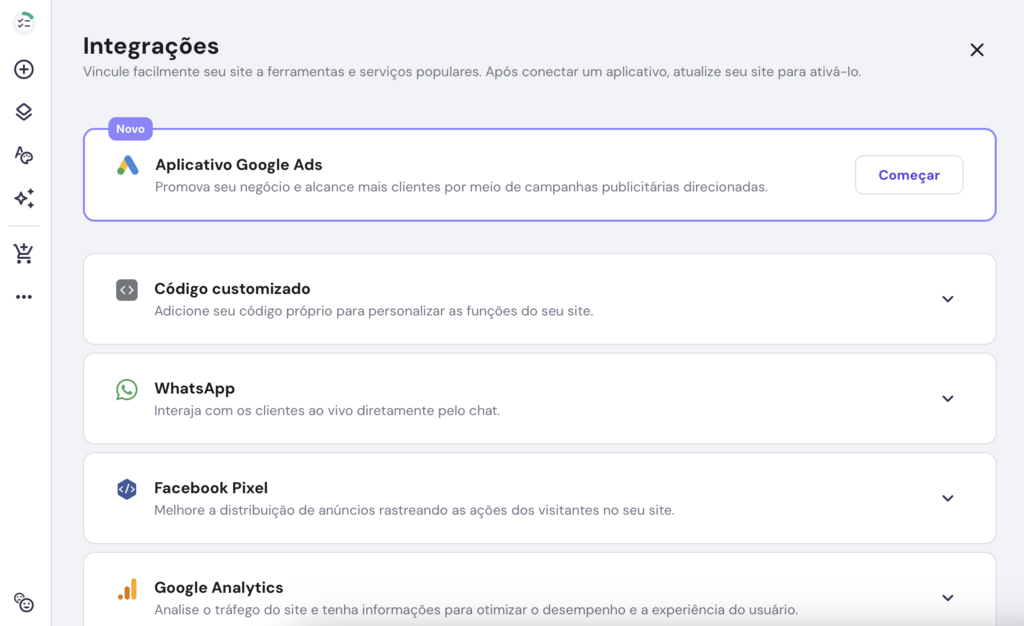1024x626 pixels.
Task: Open the feedback smiley icon at bottom
Action: click(24, 603)
